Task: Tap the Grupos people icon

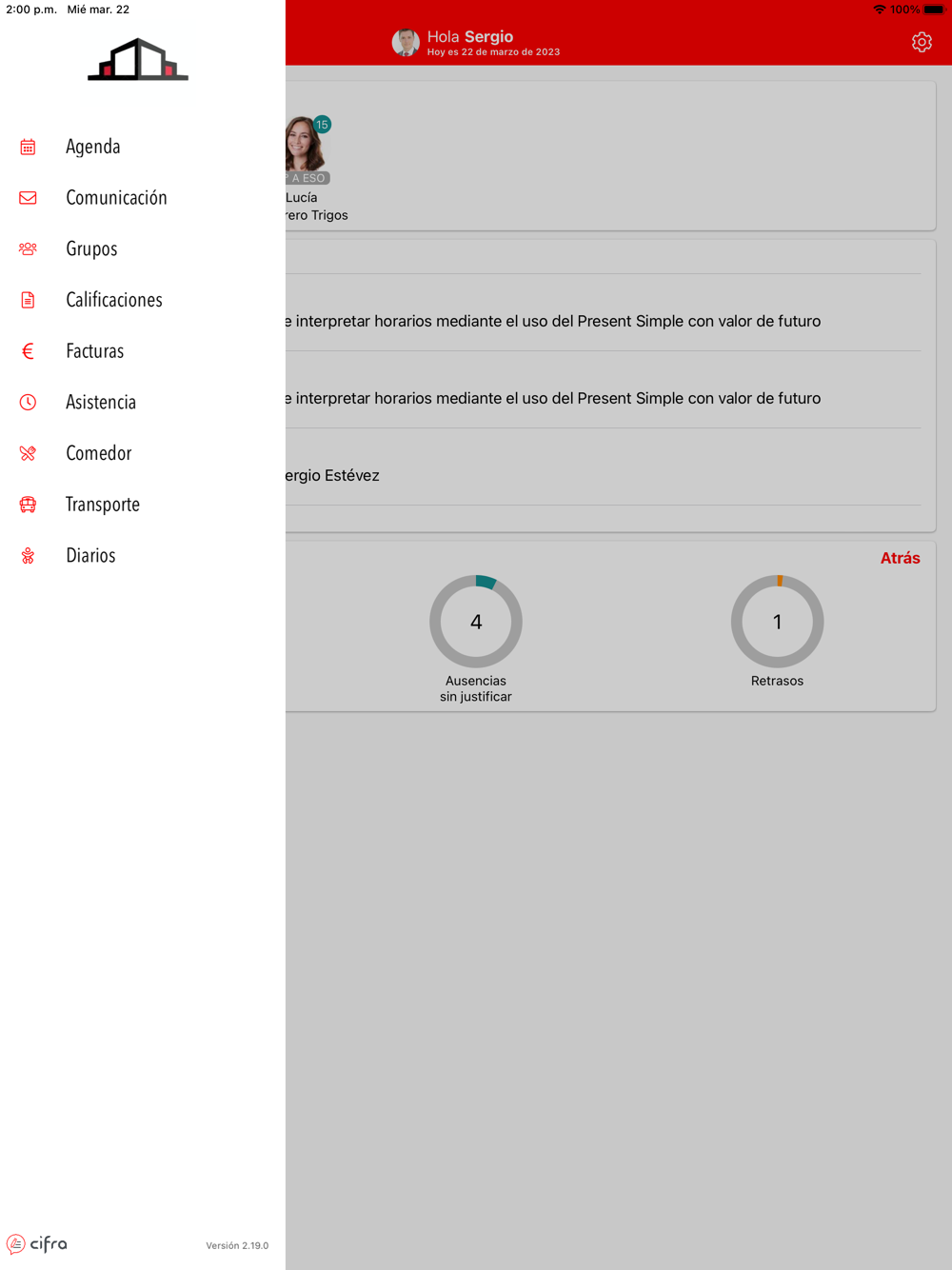Action: [28, 249]
